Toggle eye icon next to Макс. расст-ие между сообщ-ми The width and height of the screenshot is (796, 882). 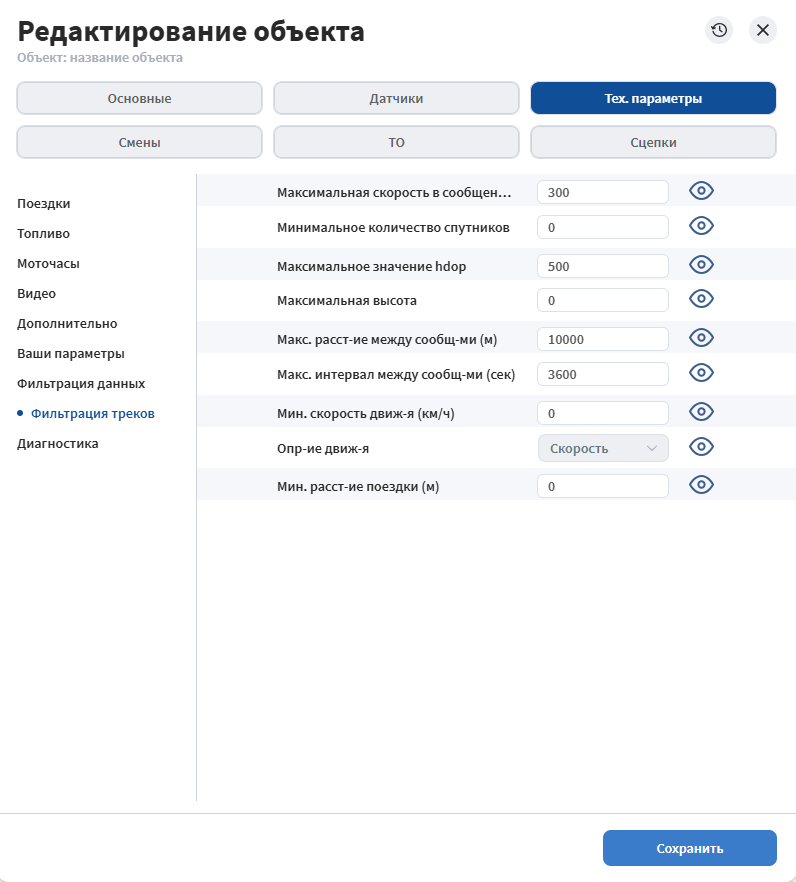[701, 338]
